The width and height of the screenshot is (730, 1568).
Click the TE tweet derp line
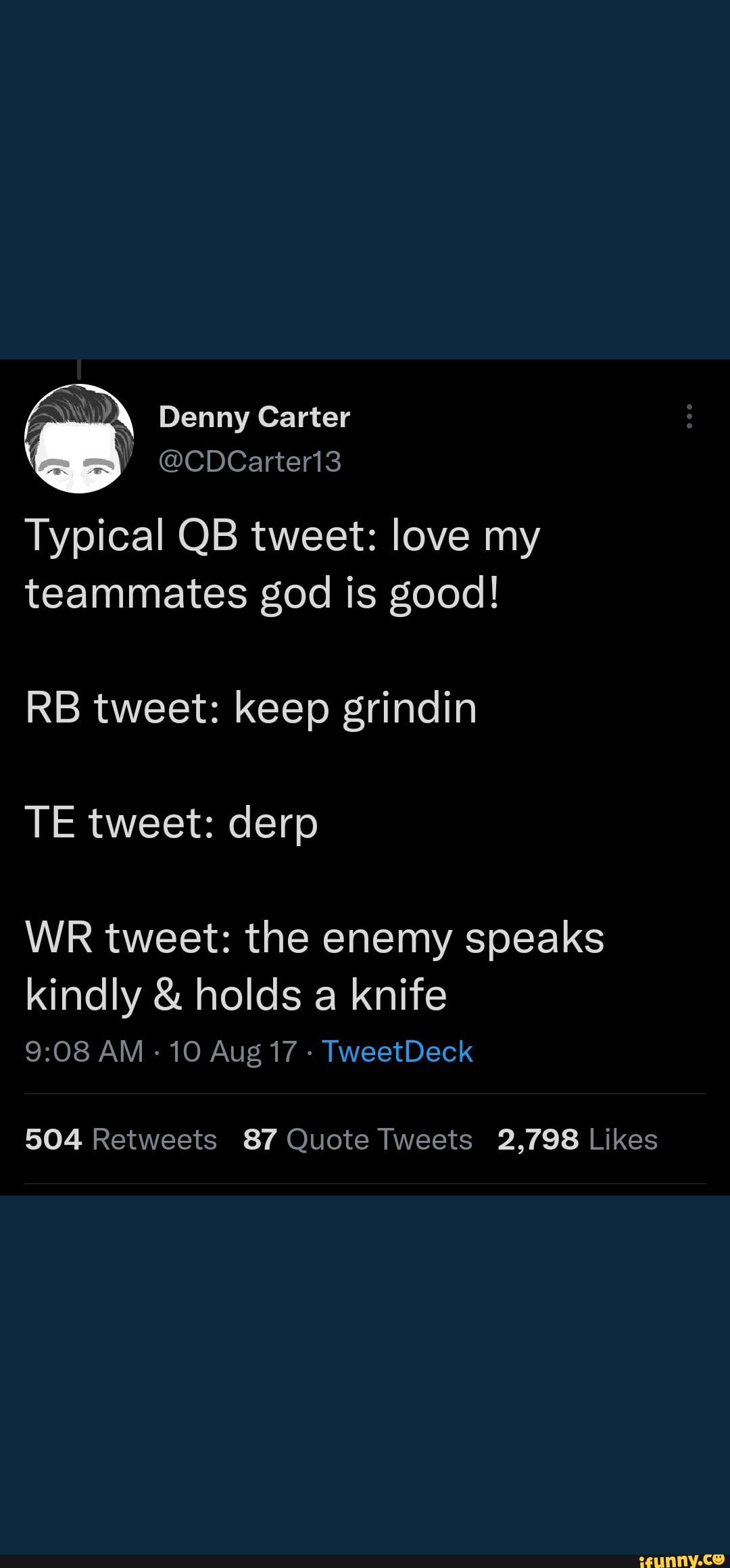coord(171,823)
